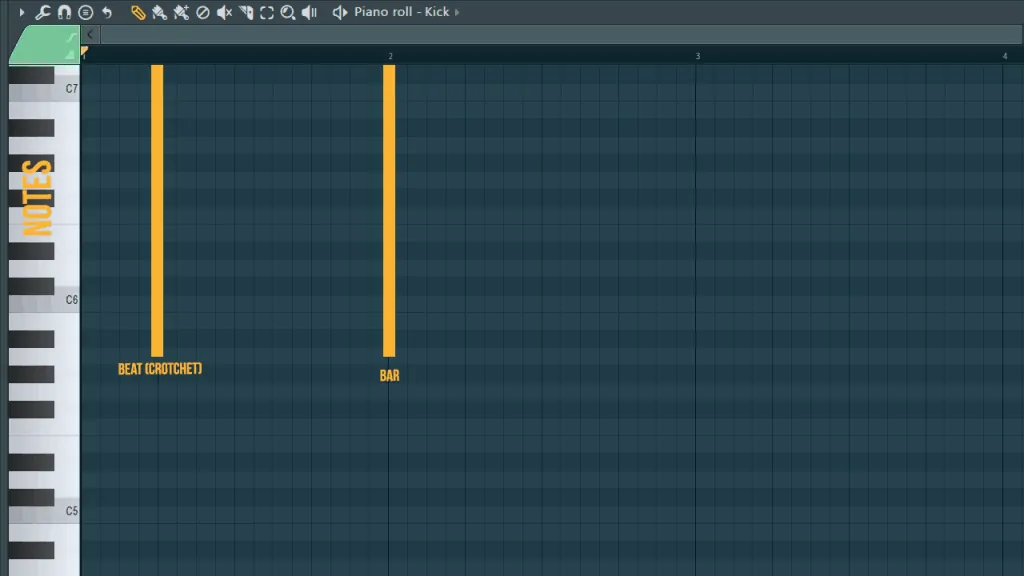Viewport: 1024px width, 576px height.
Task: Open the Piano roll - Kick target channel
Action: click(402, 12)
